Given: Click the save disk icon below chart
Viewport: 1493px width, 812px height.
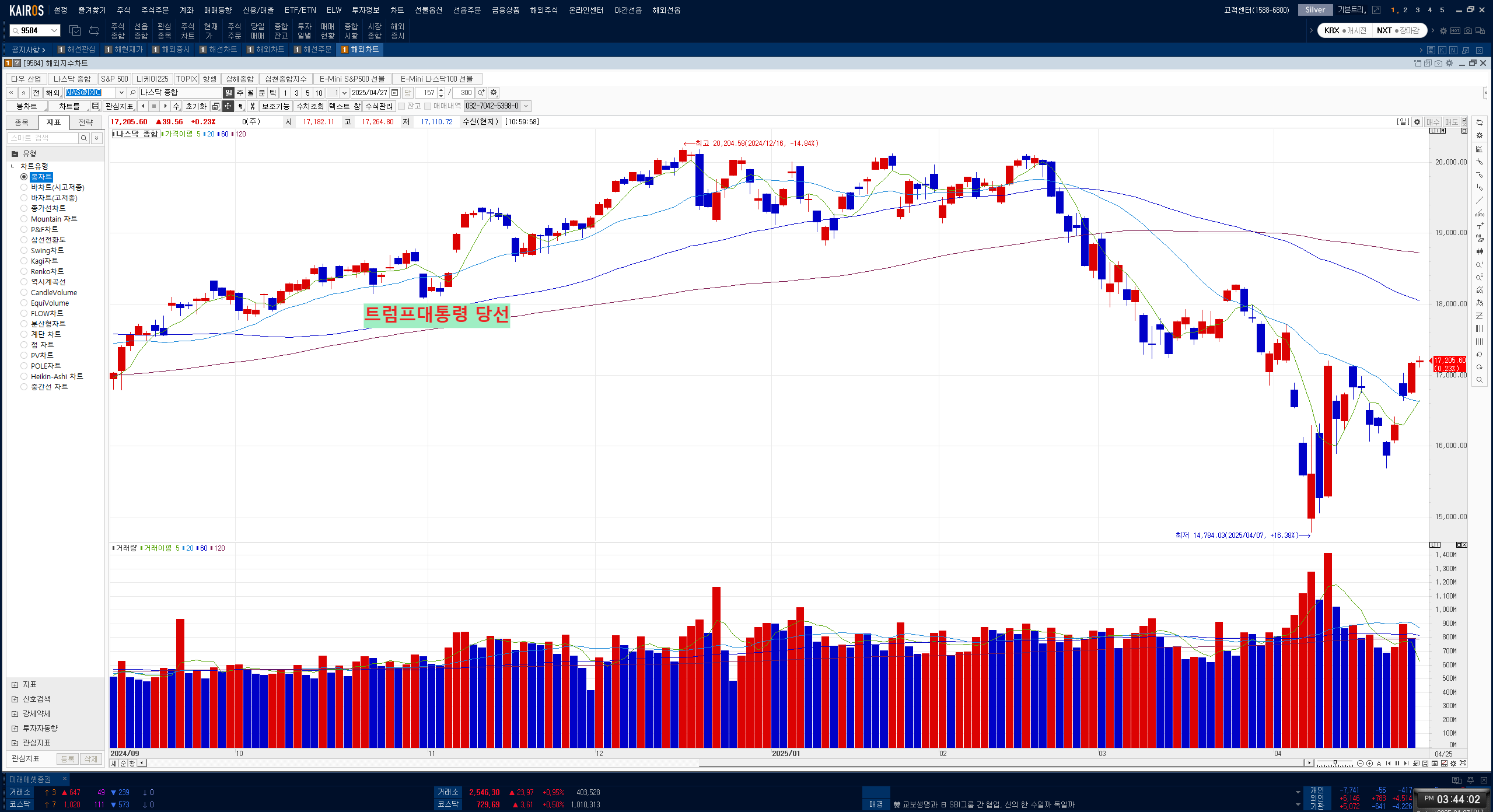Looking at the screenshot, I should (x=1425, y=763).
